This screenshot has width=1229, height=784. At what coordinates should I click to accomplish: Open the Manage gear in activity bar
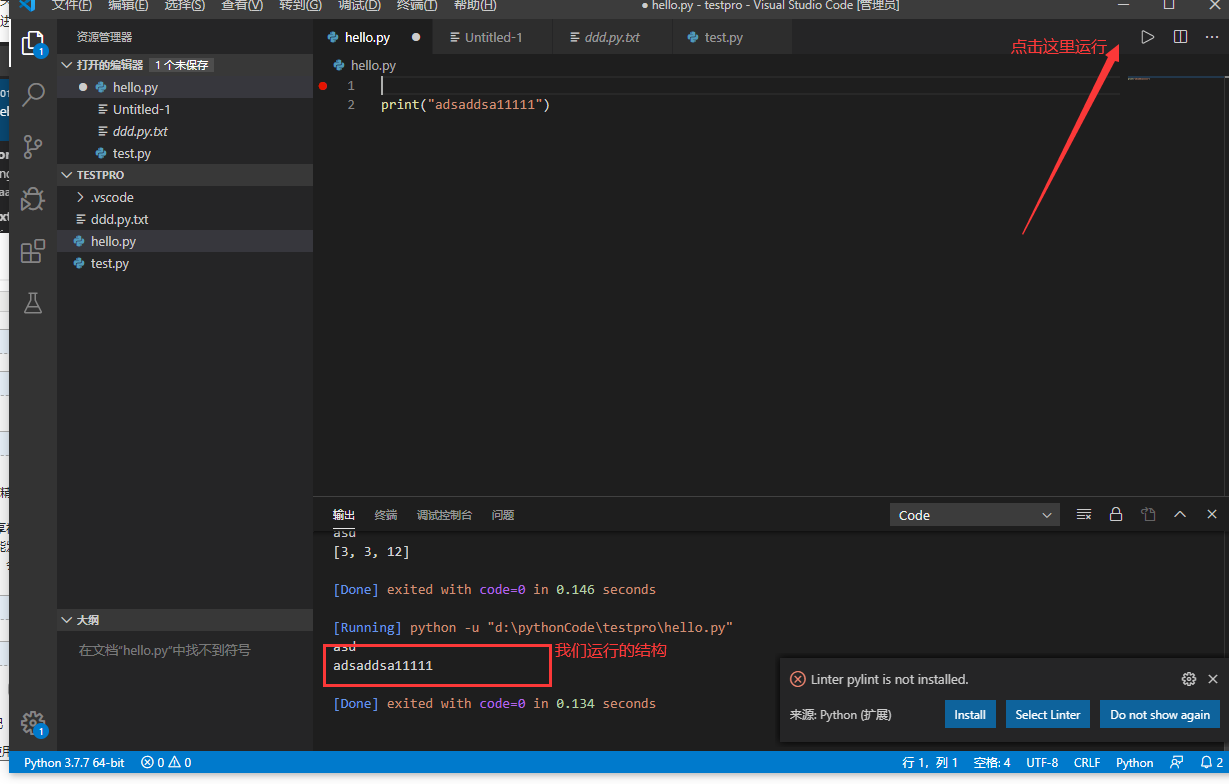click(33, 722)
